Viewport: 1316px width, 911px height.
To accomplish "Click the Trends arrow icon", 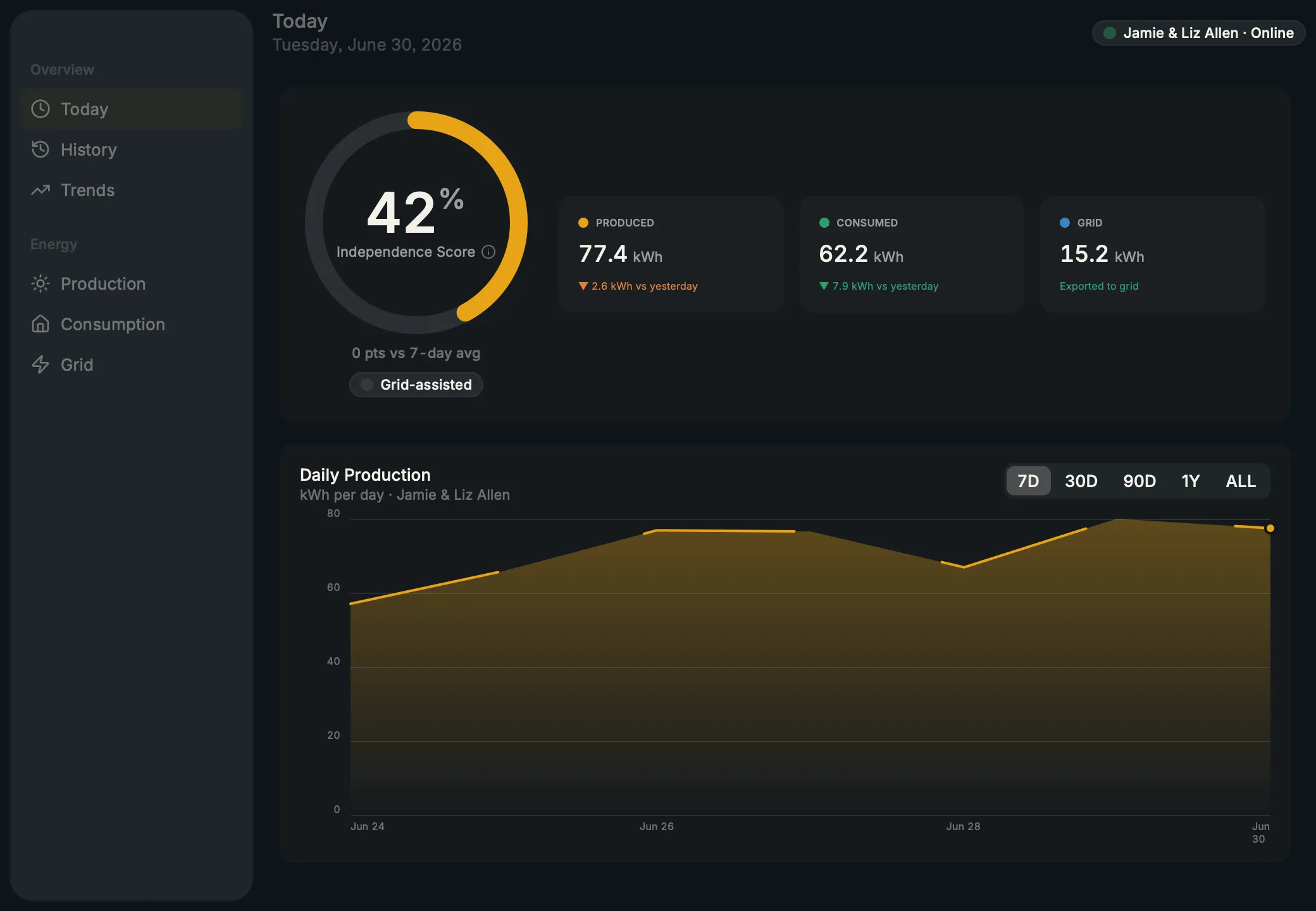I will tap(40, 190).
